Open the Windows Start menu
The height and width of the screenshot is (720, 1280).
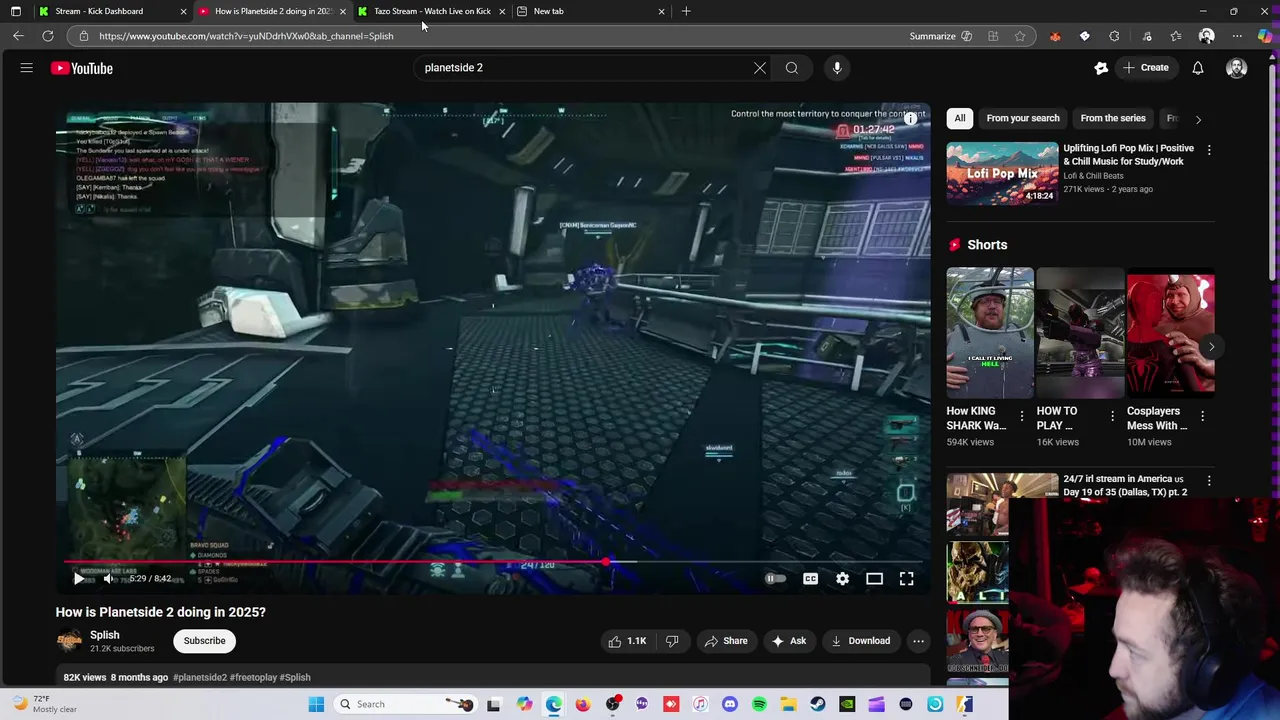coord(316,704)
